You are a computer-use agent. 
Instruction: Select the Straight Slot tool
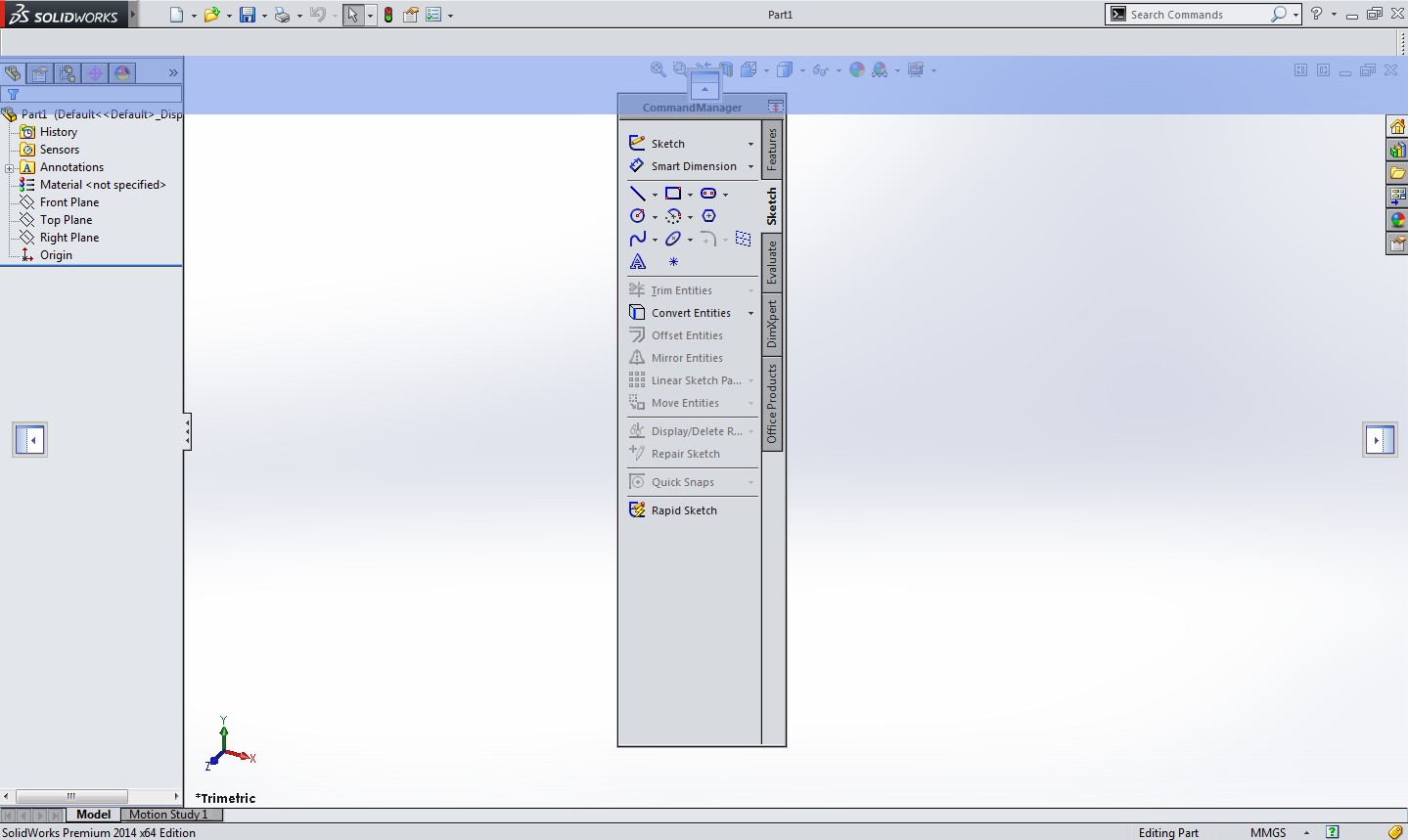click(708, 194)
